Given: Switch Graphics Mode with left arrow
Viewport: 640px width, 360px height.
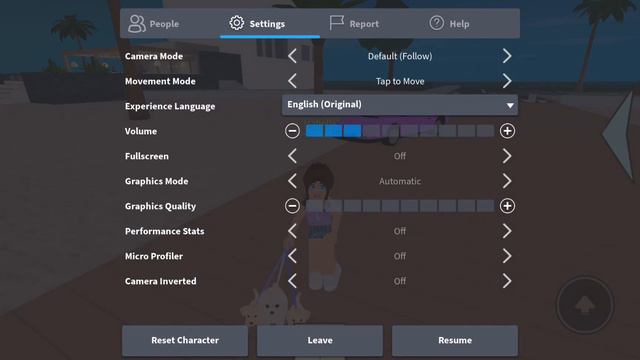Looking at the screenshot, I should [x=292, y=181].
